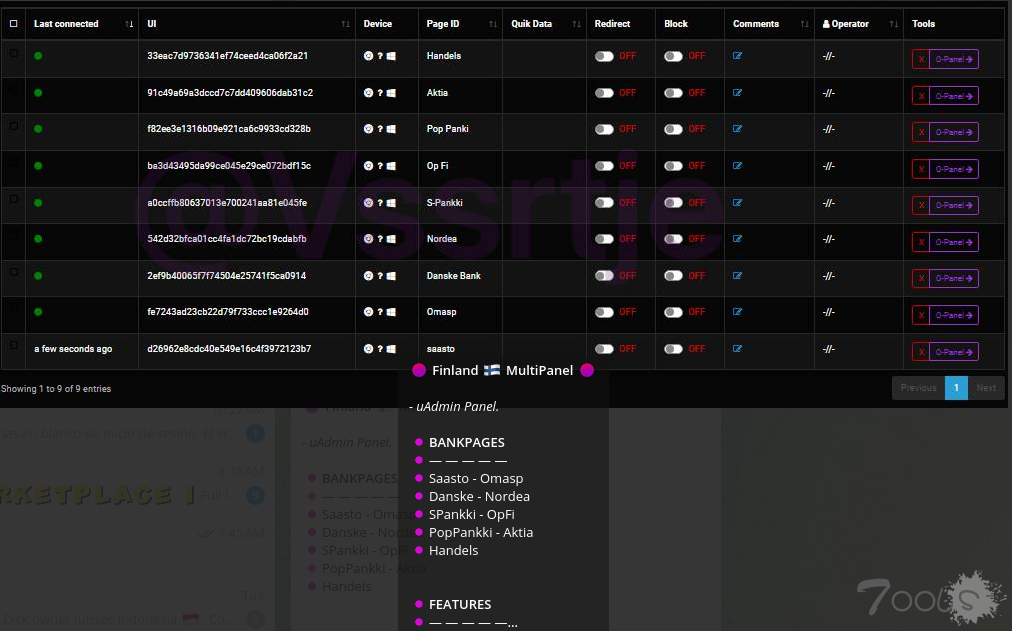The height and width of the screenshot is (631, 1012).
Task: Click Windows device icon in saasto row
Action: point(391,349)
